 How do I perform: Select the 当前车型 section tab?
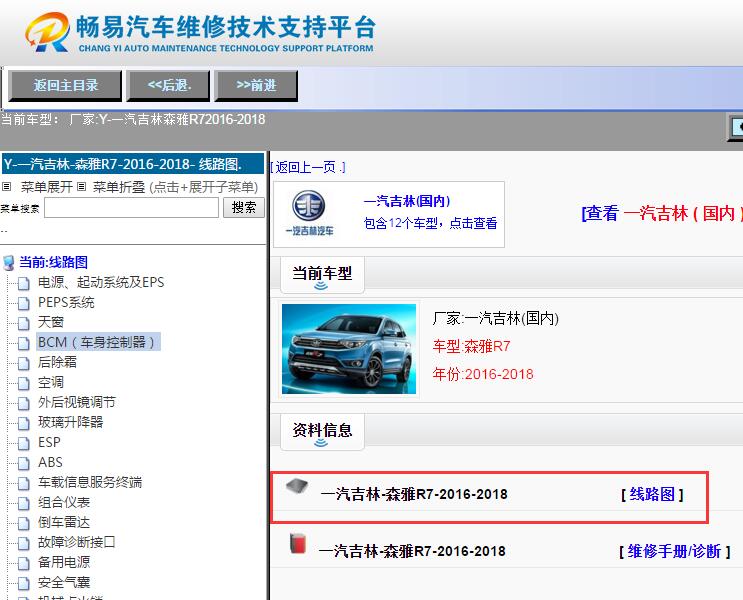click(x=322, y=275)
